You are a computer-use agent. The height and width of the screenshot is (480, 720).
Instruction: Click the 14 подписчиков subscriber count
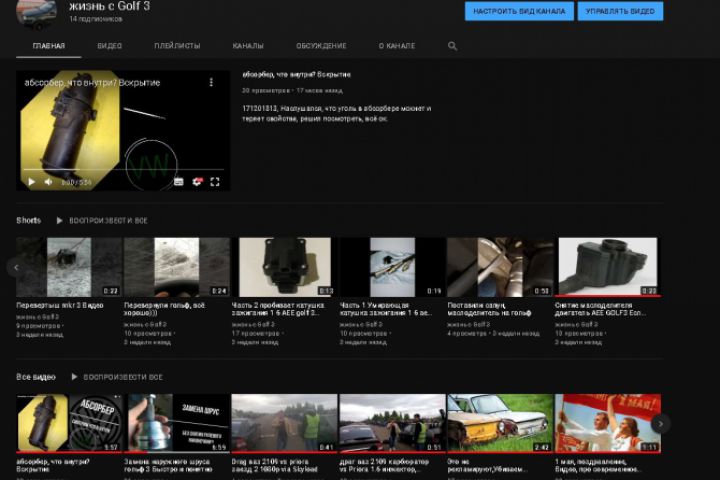96,19
